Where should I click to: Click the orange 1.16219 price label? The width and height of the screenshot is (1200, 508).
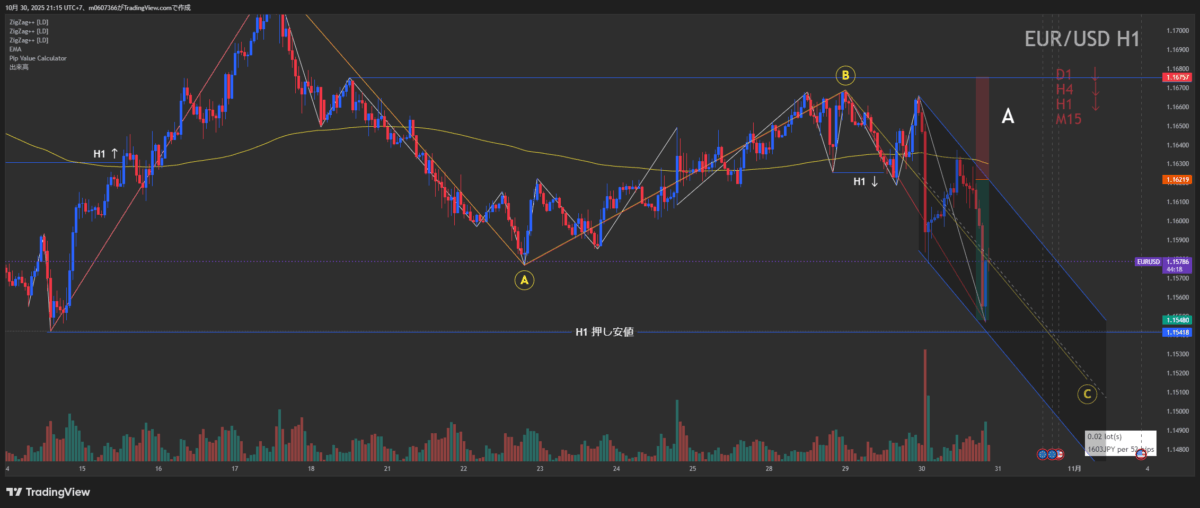pyautogui.click(x=1174, y=181)
